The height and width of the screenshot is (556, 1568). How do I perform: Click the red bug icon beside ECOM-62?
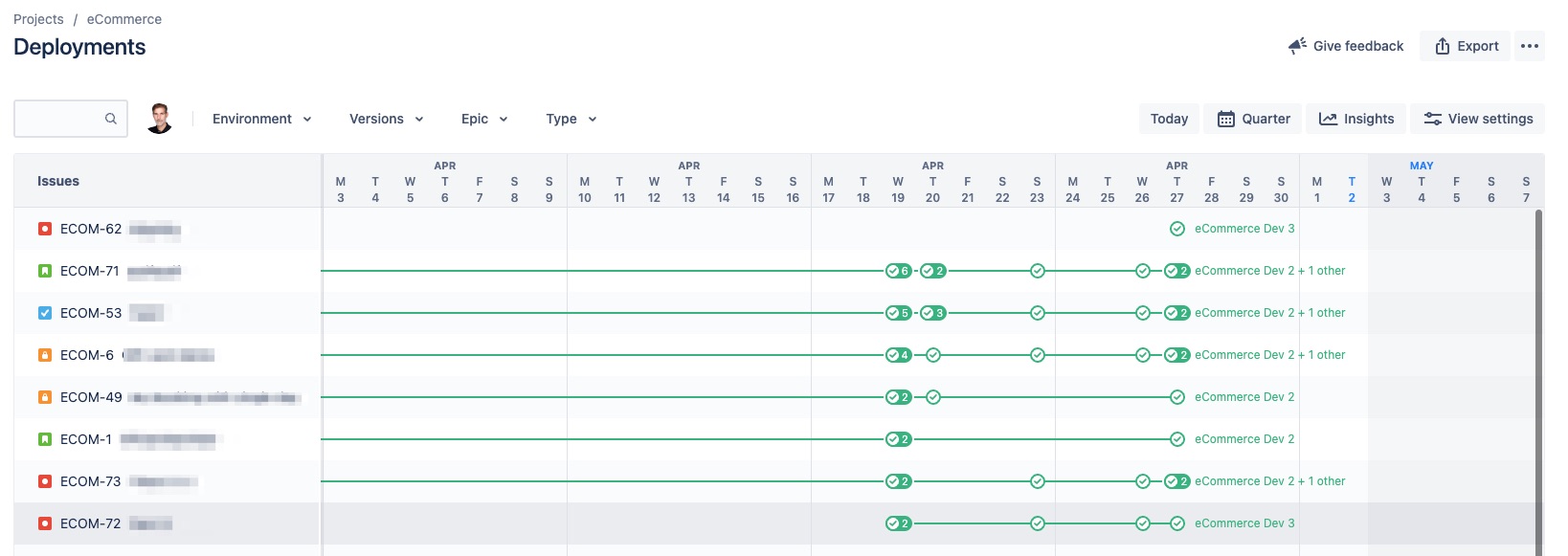point(44,229)
